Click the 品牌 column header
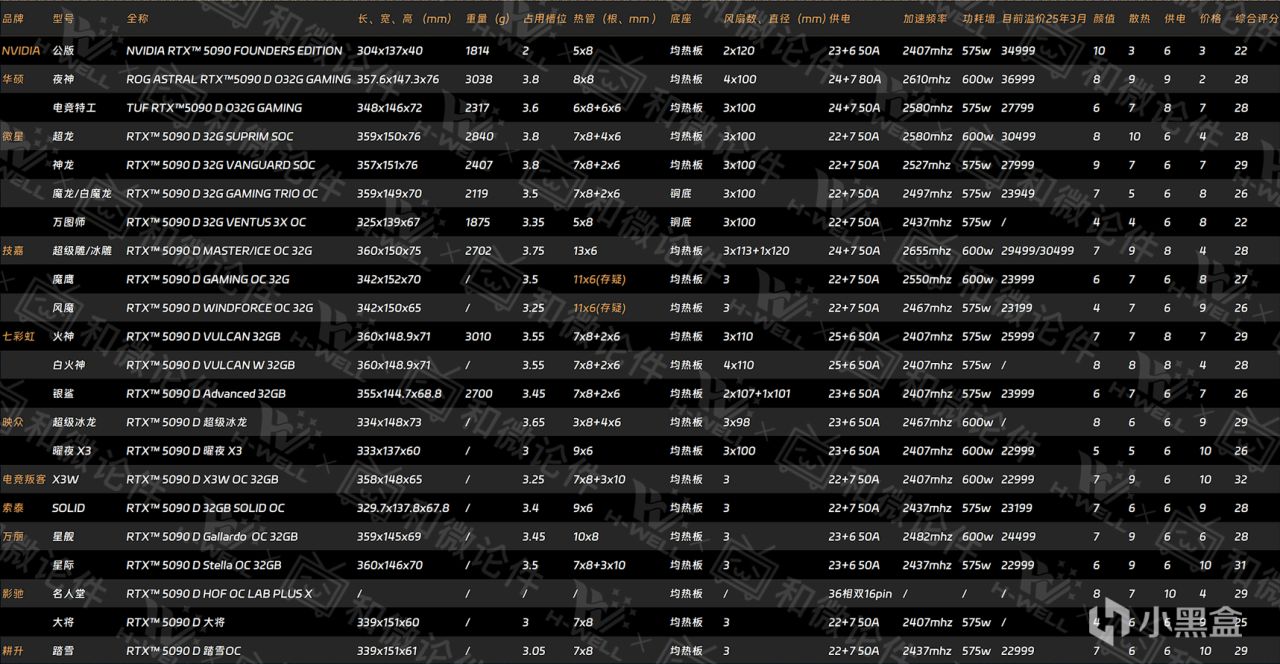The width and height of the screenshot is (1280, 664). (x=14, y=19)
